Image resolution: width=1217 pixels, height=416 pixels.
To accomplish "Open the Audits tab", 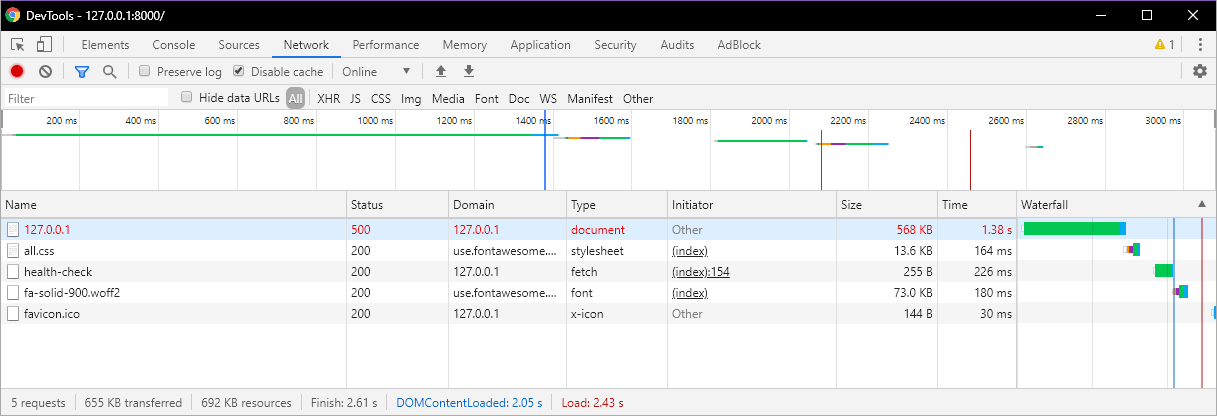I will (677, 45).
